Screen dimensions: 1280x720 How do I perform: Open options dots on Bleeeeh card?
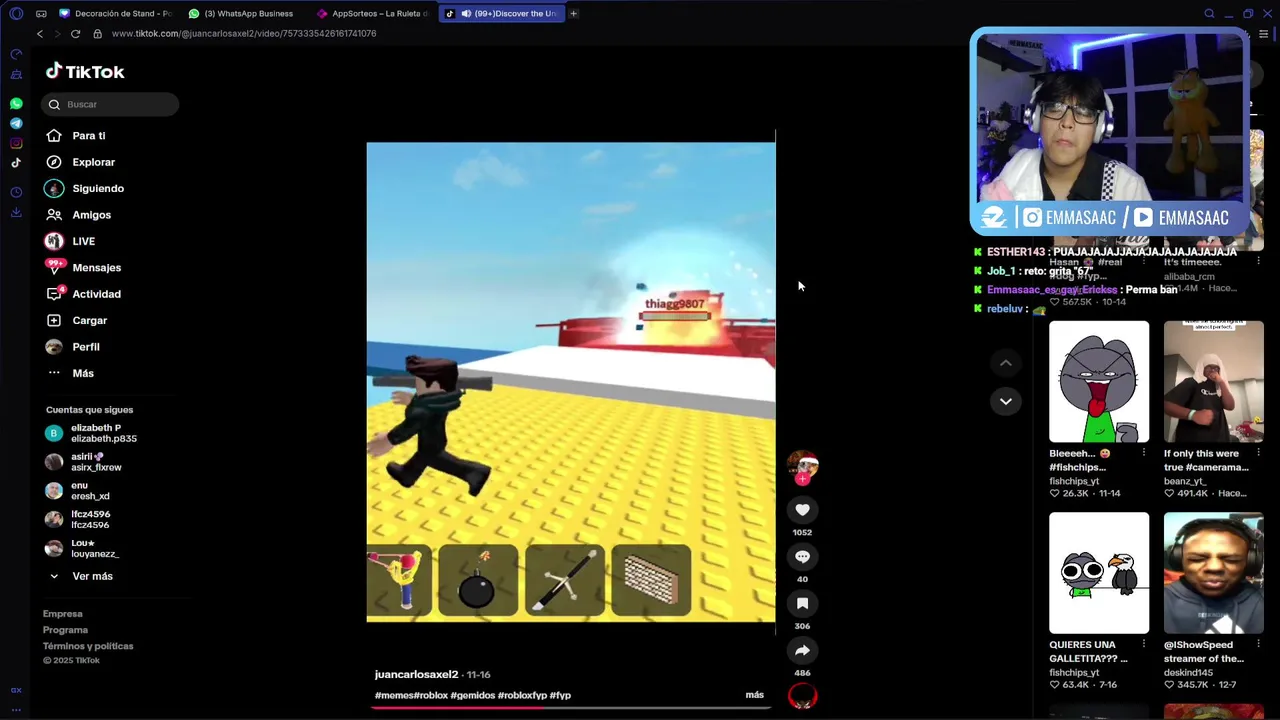click(x=1144, y=454)
